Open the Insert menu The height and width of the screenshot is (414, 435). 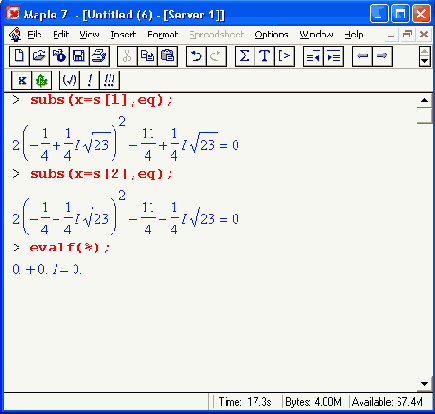123,34
